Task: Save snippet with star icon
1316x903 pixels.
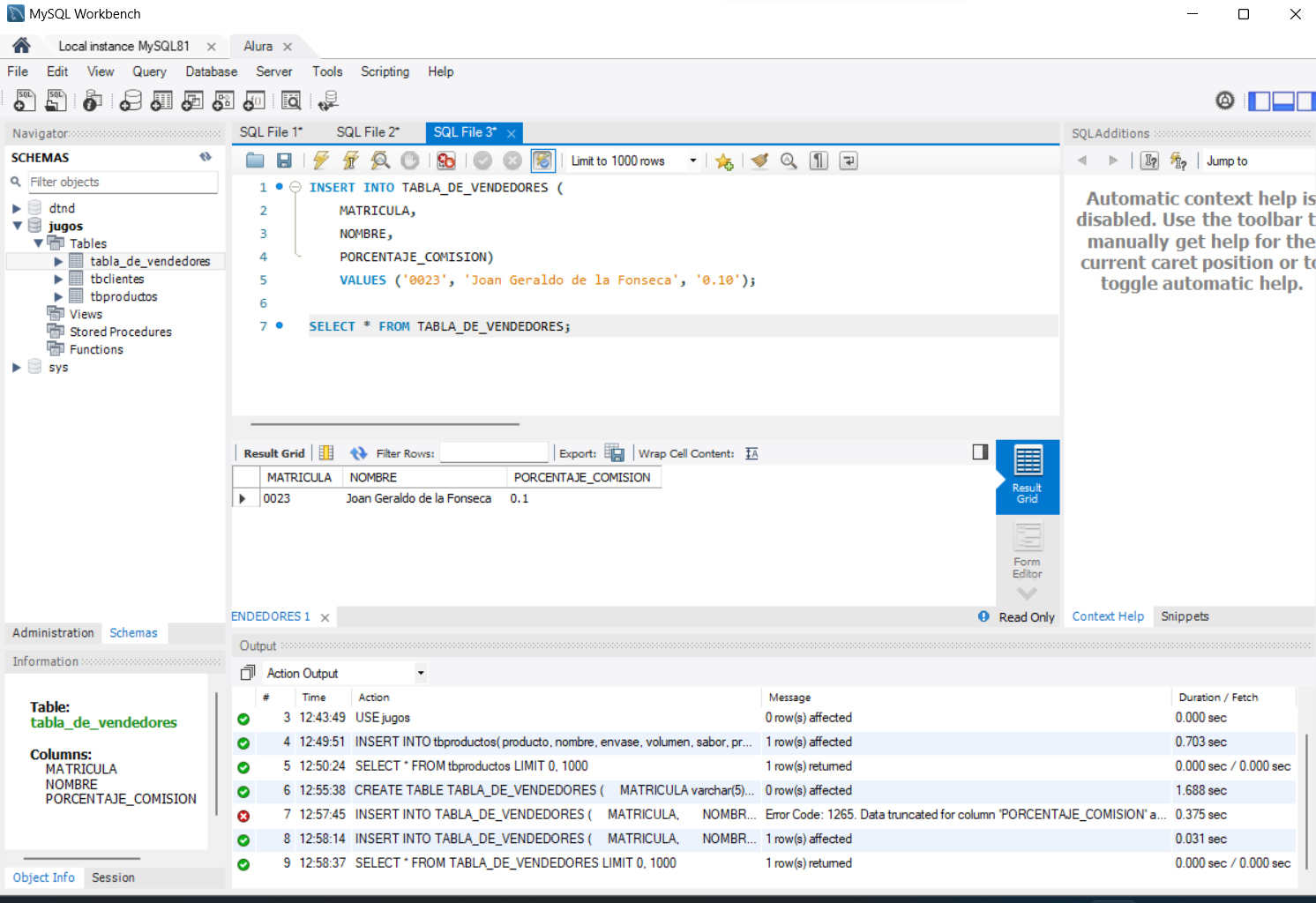Action: click(724, 160)
